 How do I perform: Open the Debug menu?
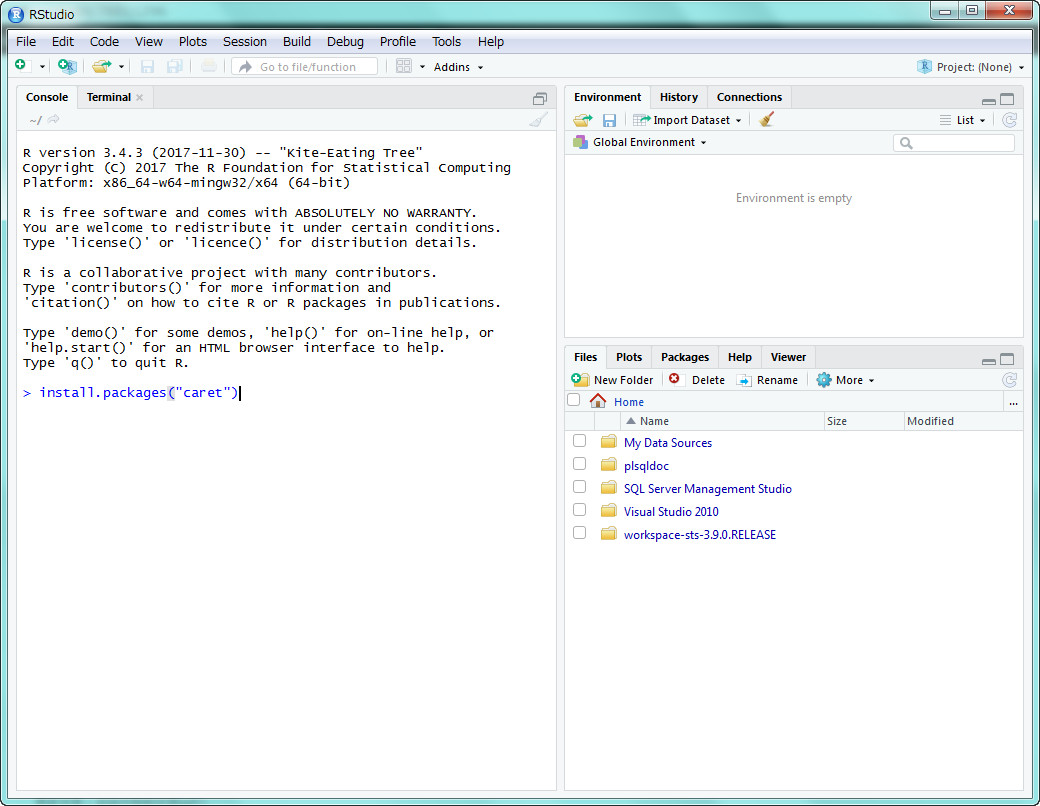click(346, 42)
